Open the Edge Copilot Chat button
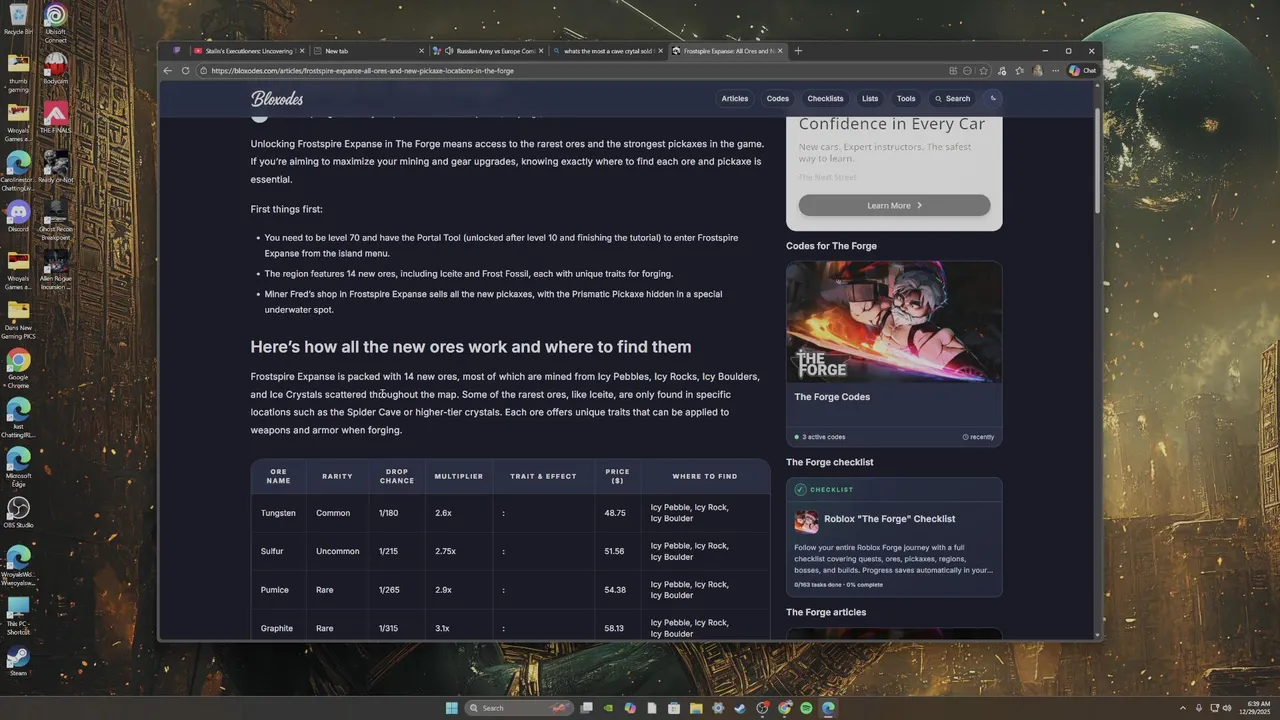Image resolution: width=1280 pixels, height=720 pixels. 1083,71
